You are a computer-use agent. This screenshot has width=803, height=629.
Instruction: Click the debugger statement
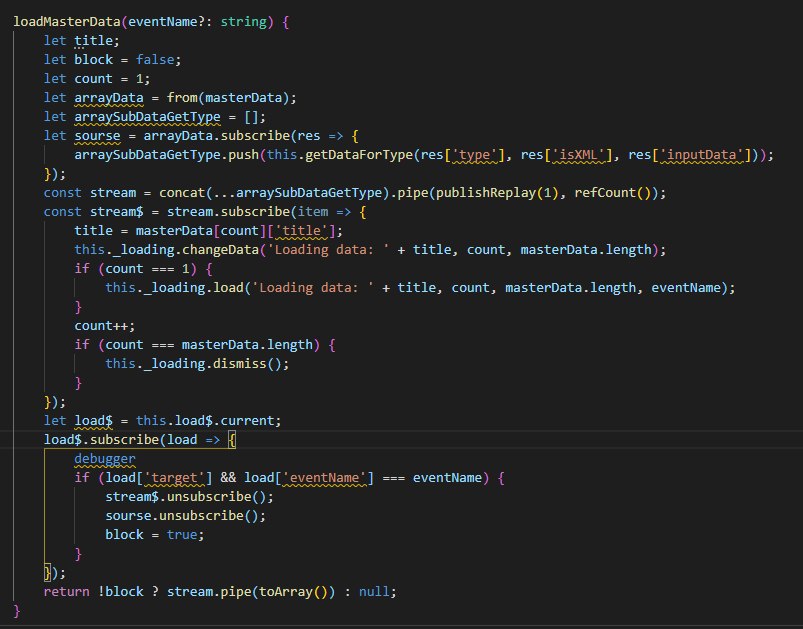105,458
